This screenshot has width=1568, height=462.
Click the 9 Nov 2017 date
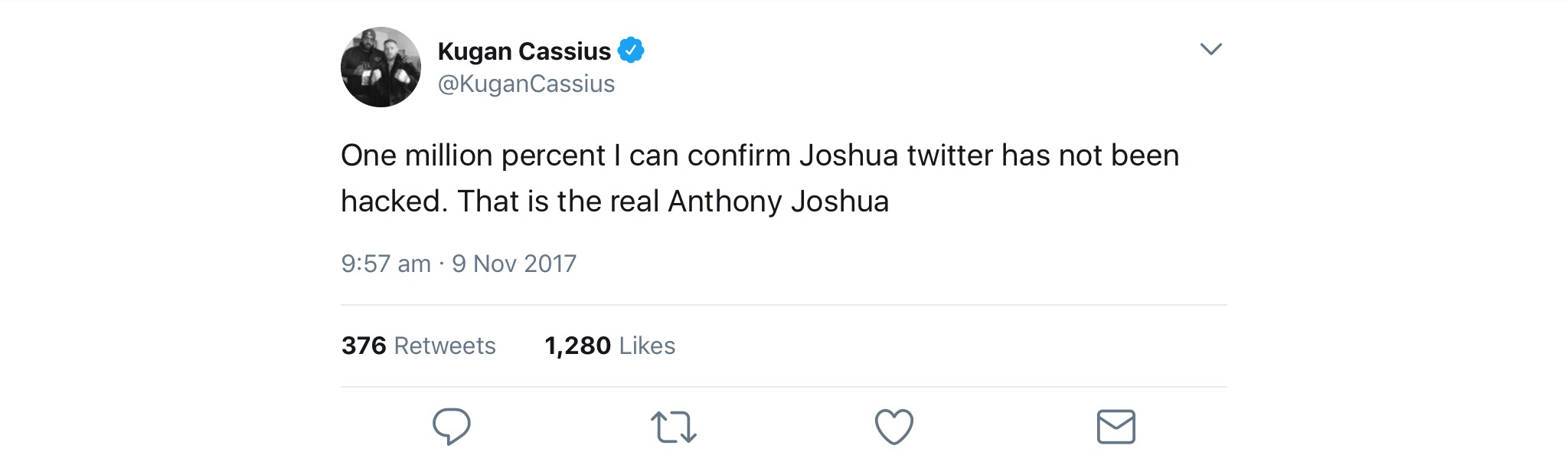[514, 264]
